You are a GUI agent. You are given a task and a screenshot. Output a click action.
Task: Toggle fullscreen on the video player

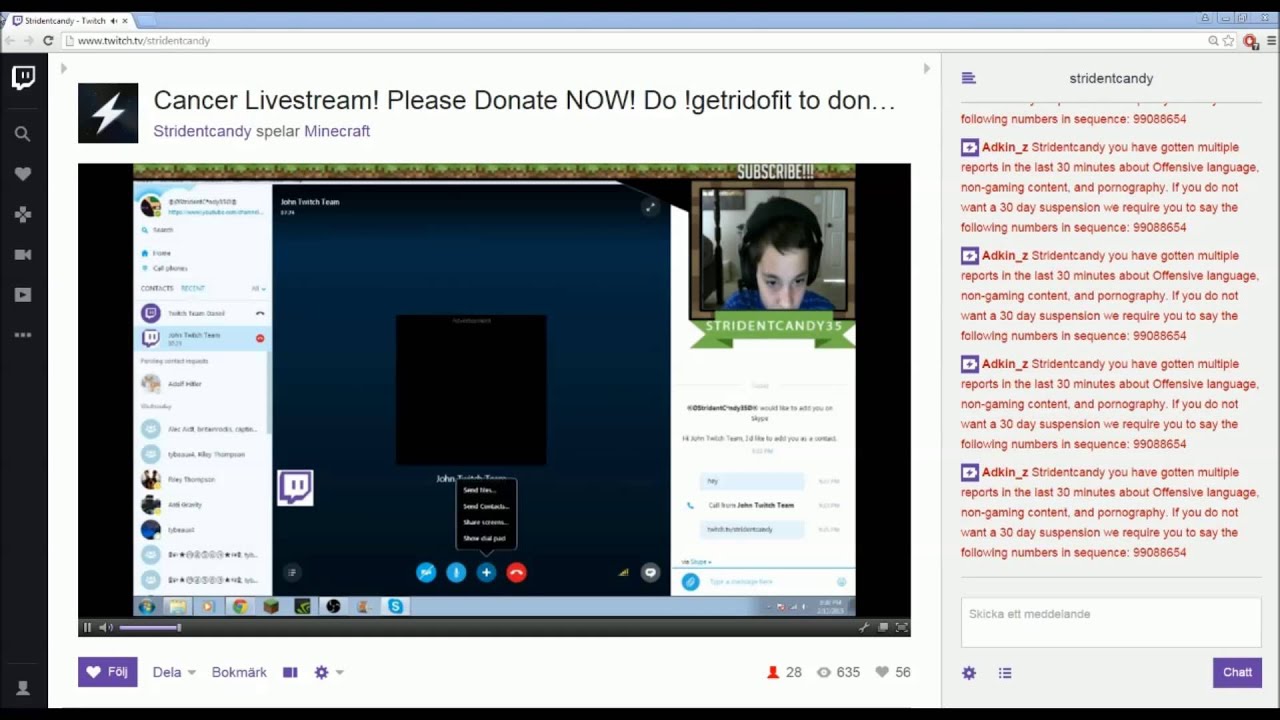pos(901,627)
